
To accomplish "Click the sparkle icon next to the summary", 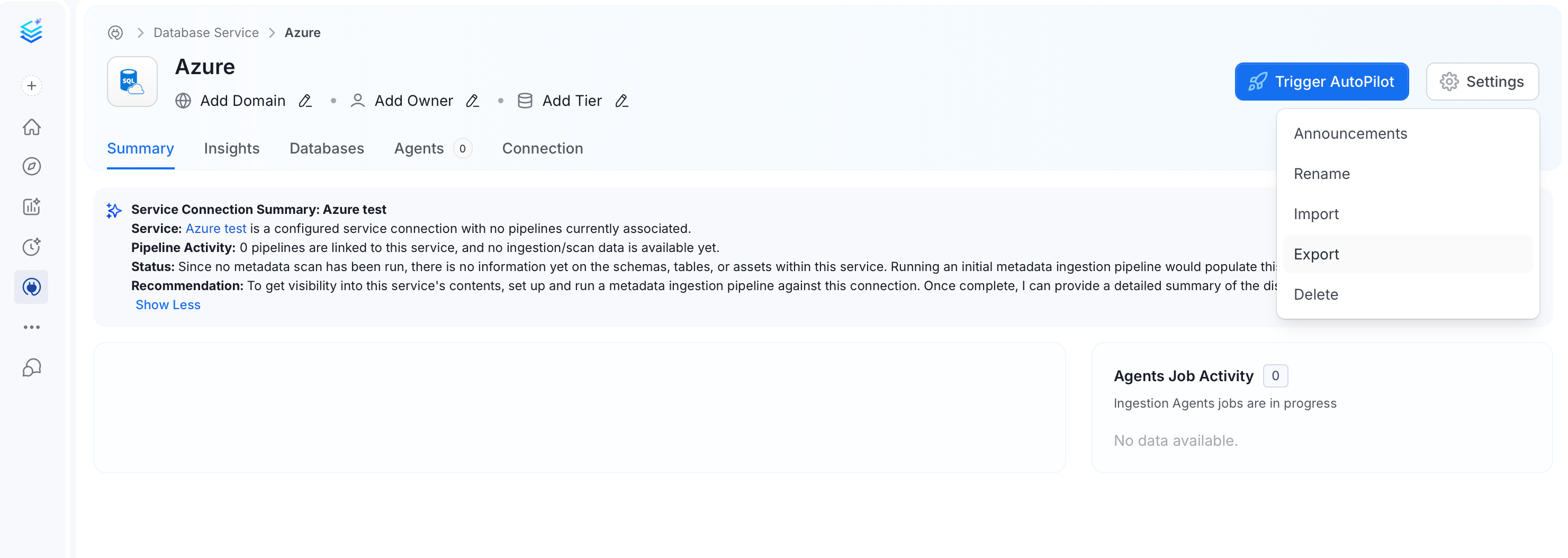I will coord(114,211).
